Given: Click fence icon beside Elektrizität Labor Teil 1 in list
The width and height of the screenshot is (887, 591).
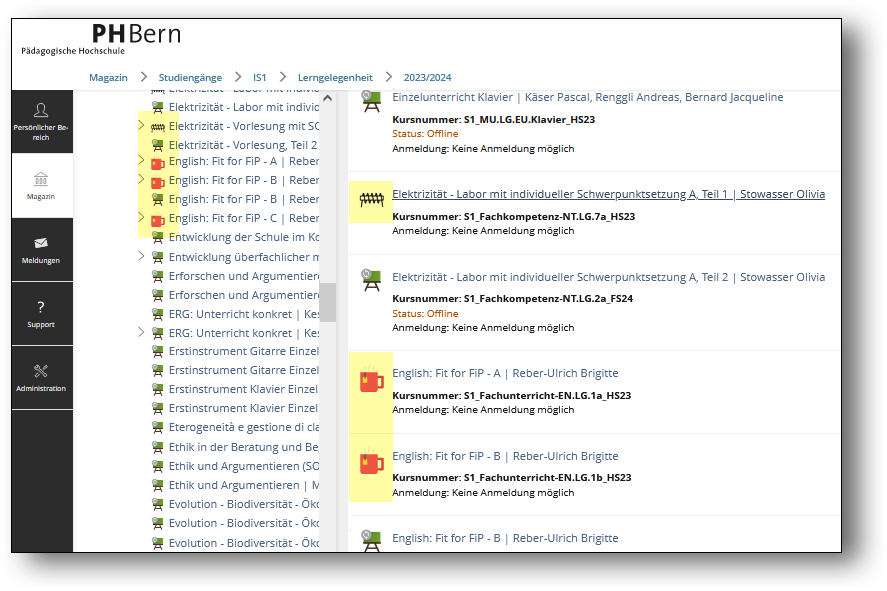Looking at the screenshot, I should [372, 200].
